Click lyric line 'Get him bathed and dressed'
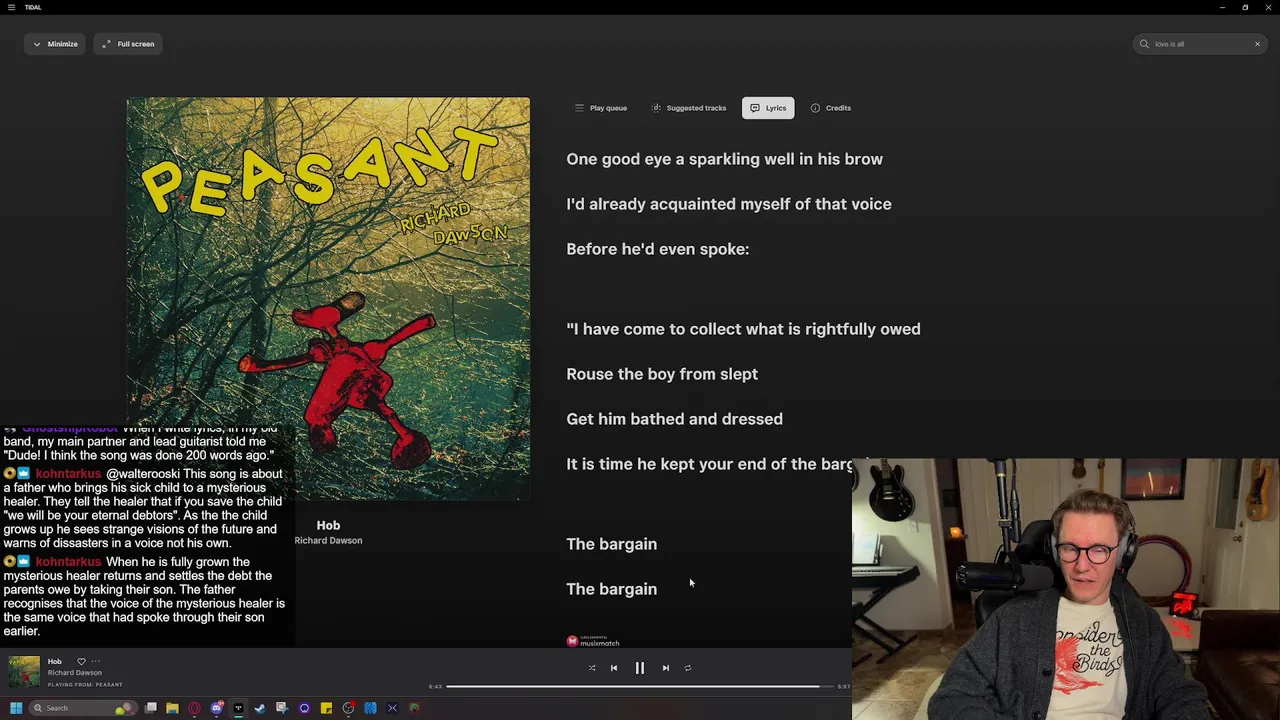 [674, 419]
